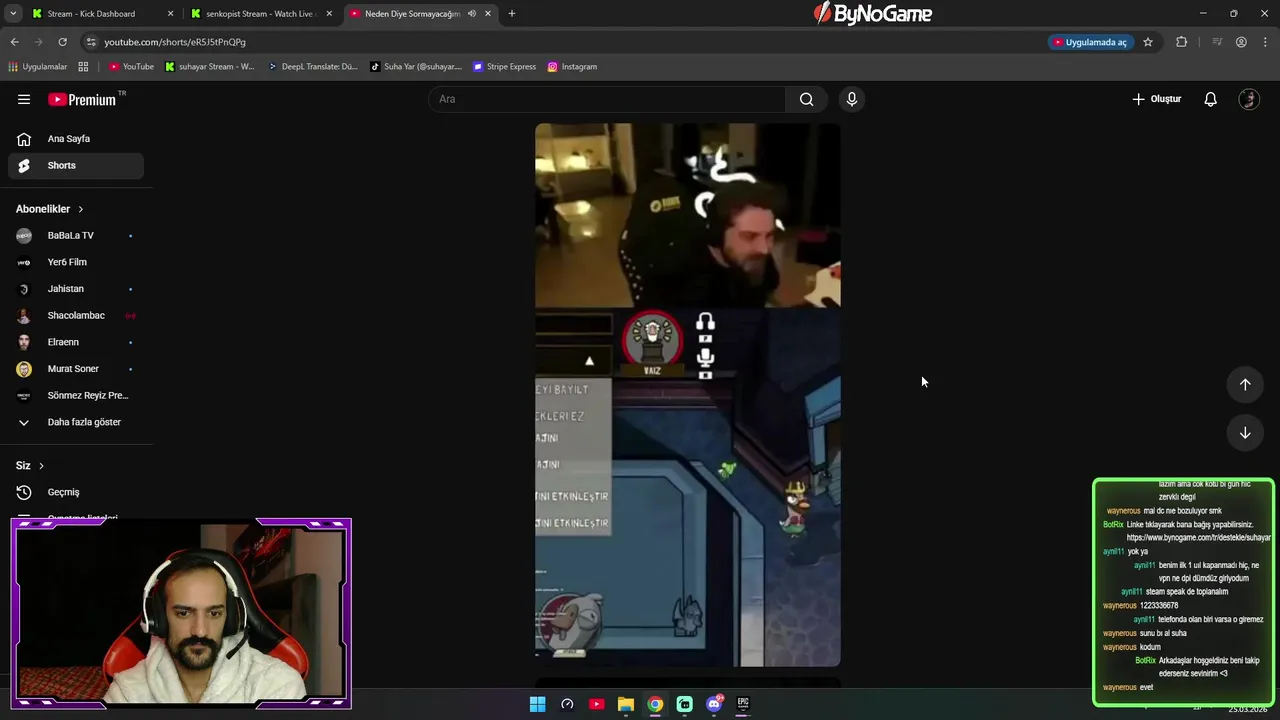This screenshot has width=1280, height=720.
Task: Open Uygulamalar bookmarks shortcut
Action: coord(38,67)
